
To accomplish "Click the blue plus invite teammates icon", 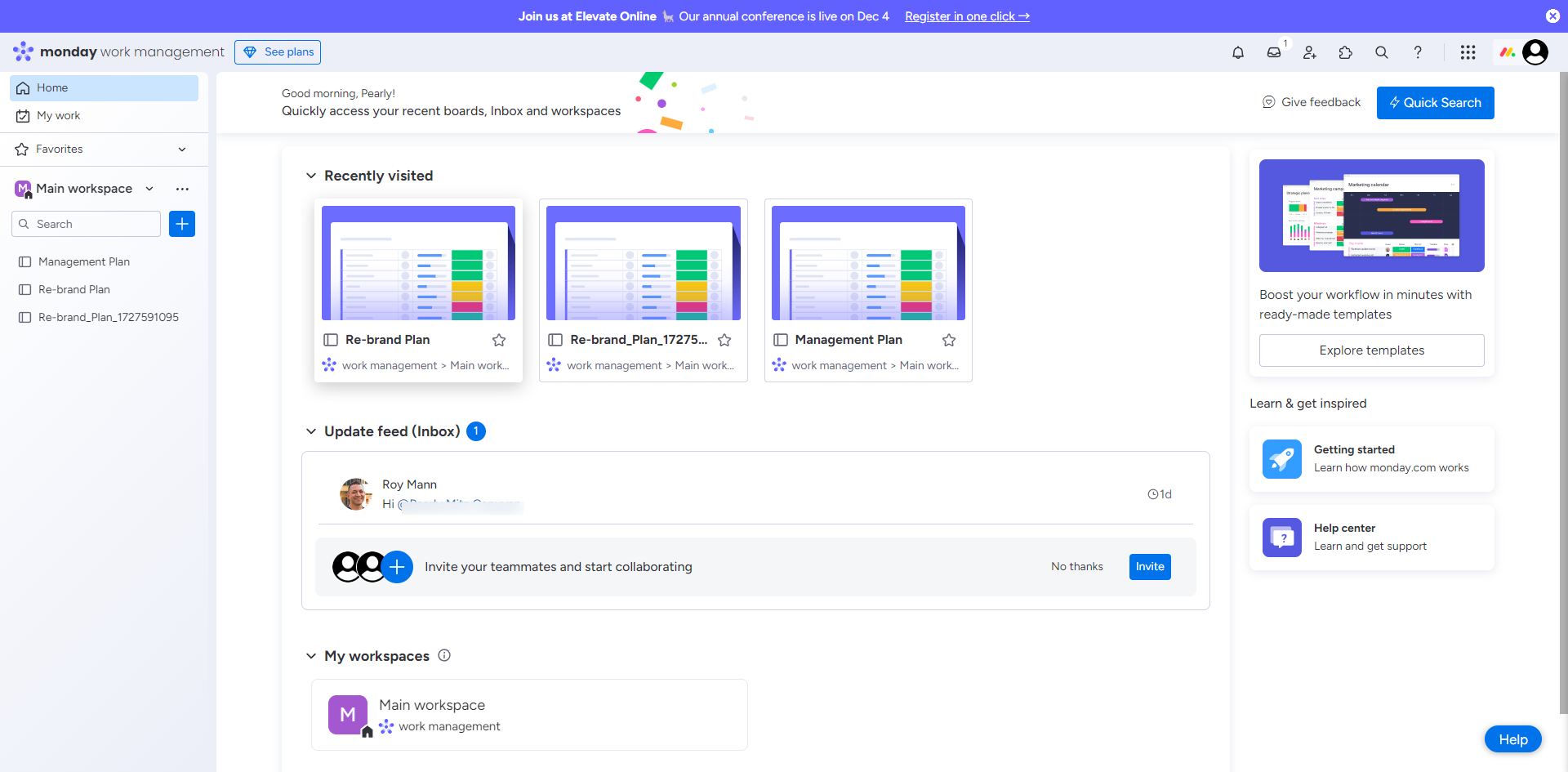I will 397,567.
